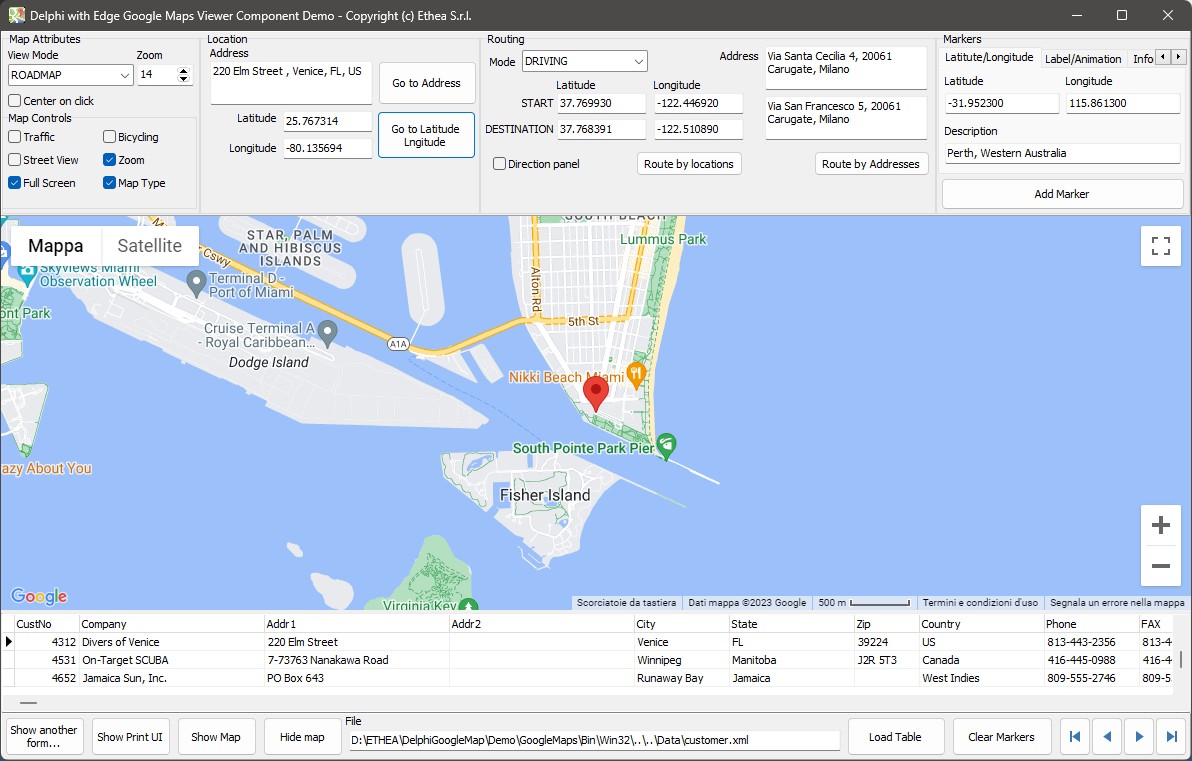The height and width of the screenshot is (761, 1192).
Task: Click the Clear Markers button
Action: [1001, 737]
